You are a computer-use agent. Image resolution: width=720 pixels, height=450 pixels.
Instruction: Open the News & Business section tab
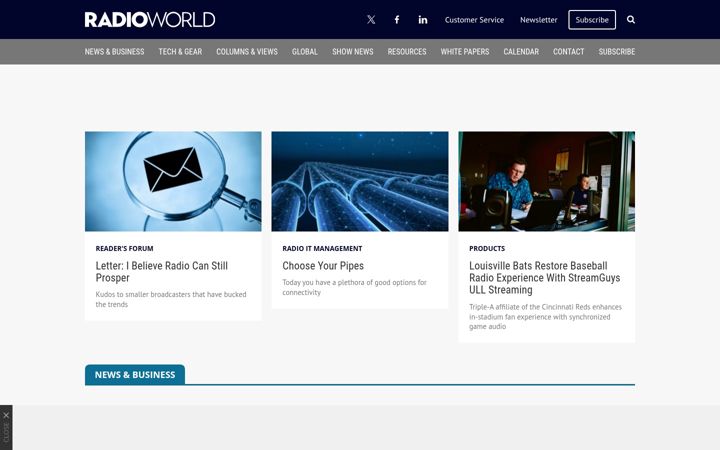point(135,375)
